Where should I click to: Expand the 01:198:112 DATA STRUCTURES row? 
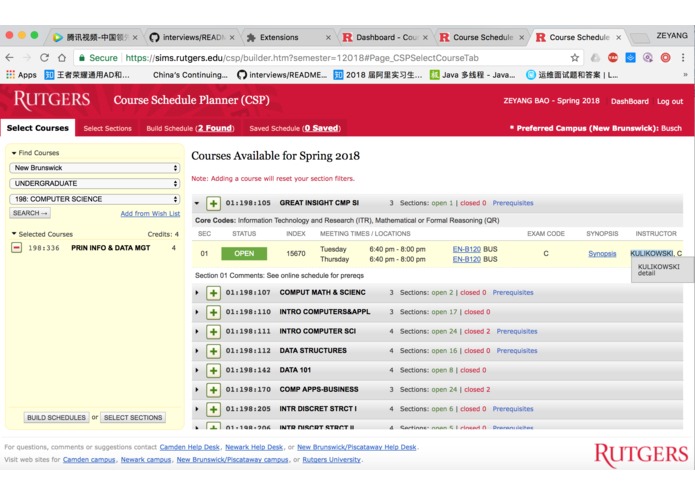[x=197, y=351]
